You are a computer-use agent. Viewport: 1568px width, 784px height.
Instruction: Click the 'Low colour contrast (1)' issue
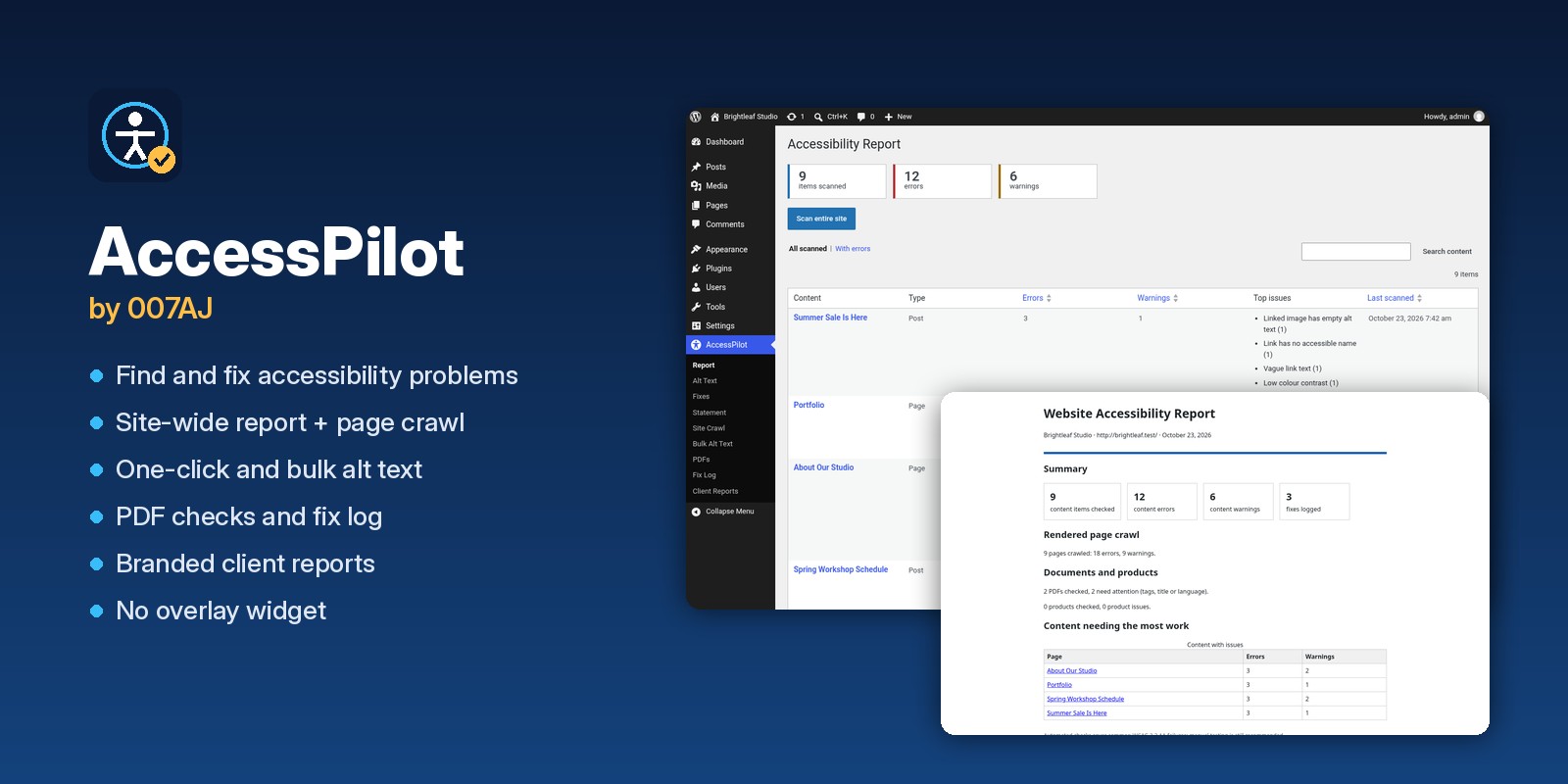[1300, 383]
